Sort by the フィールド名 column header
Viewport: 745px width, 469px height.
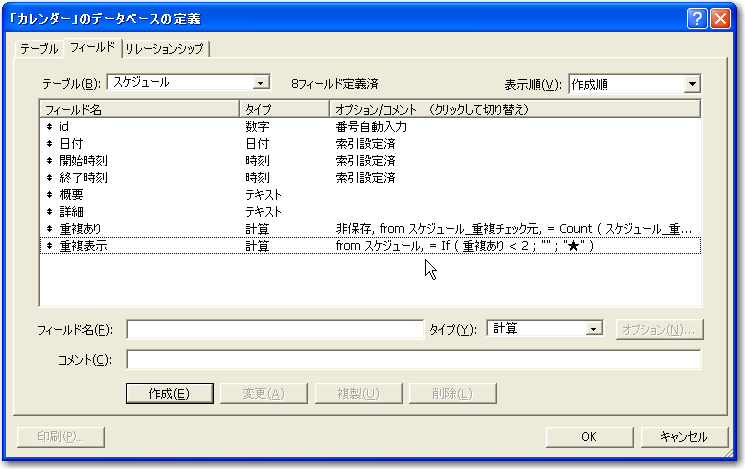(x=139, y=108)
